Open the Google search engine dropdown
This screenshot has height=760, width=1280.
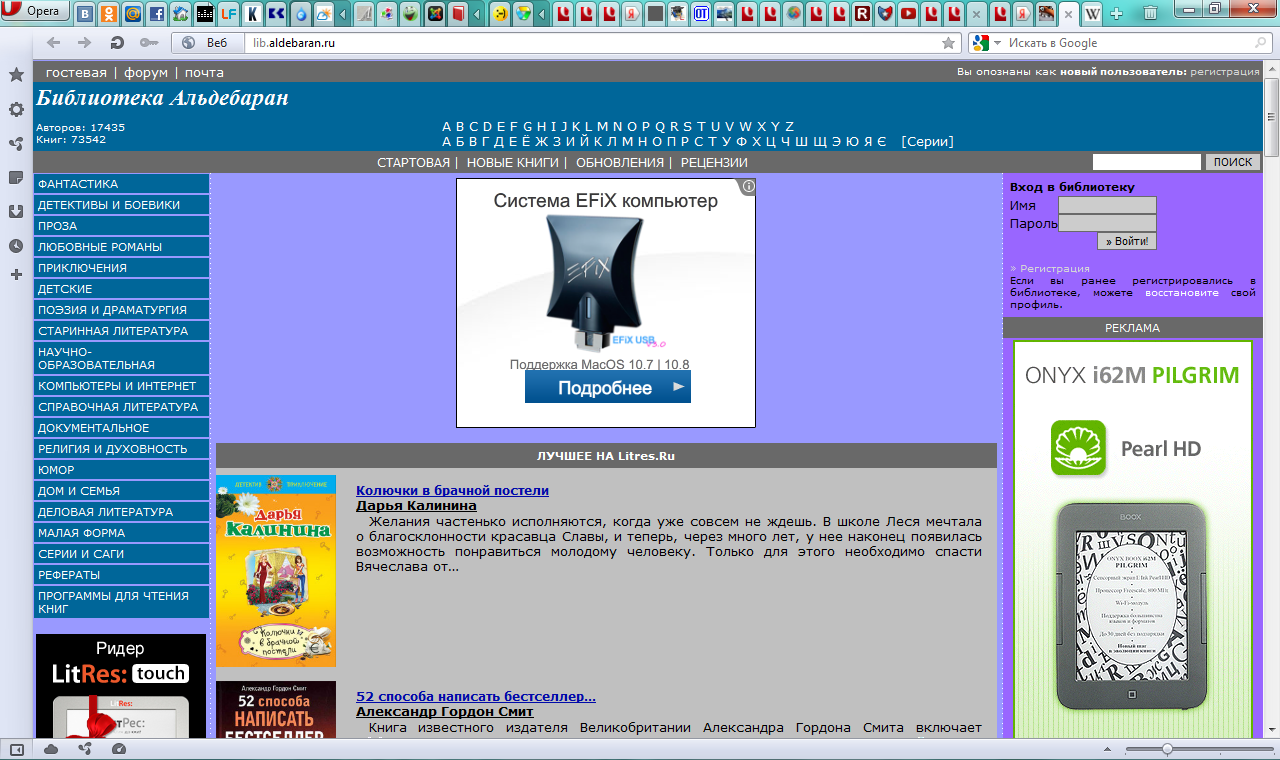(985, 43)
